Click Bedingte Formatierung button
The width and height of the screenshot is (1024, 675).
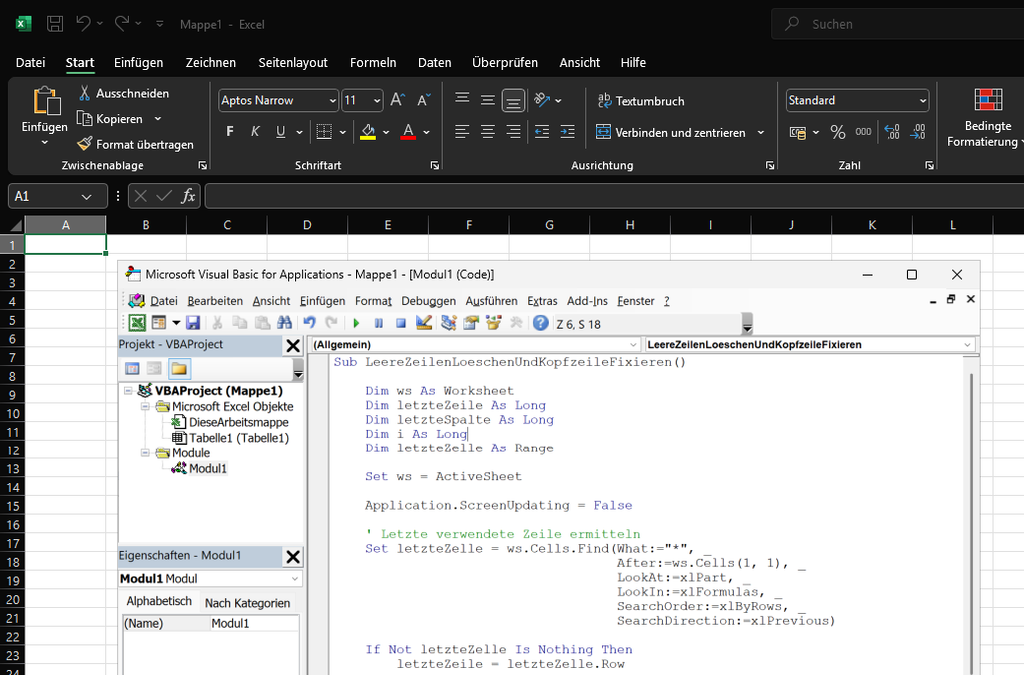tap(987, 118)
